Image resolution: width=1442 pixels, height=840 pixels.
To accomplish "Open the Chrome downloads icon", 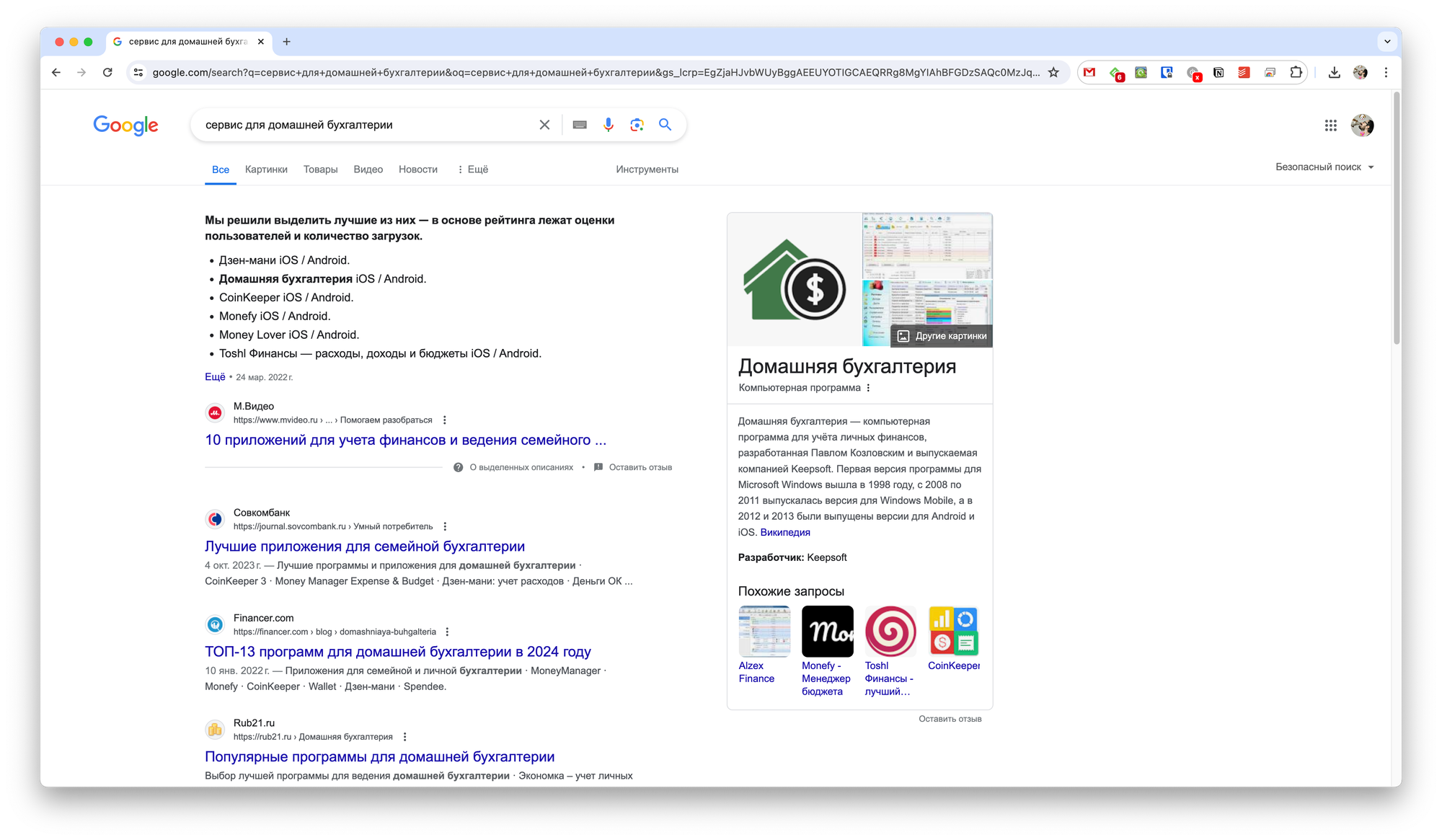I will (1334, 72).
